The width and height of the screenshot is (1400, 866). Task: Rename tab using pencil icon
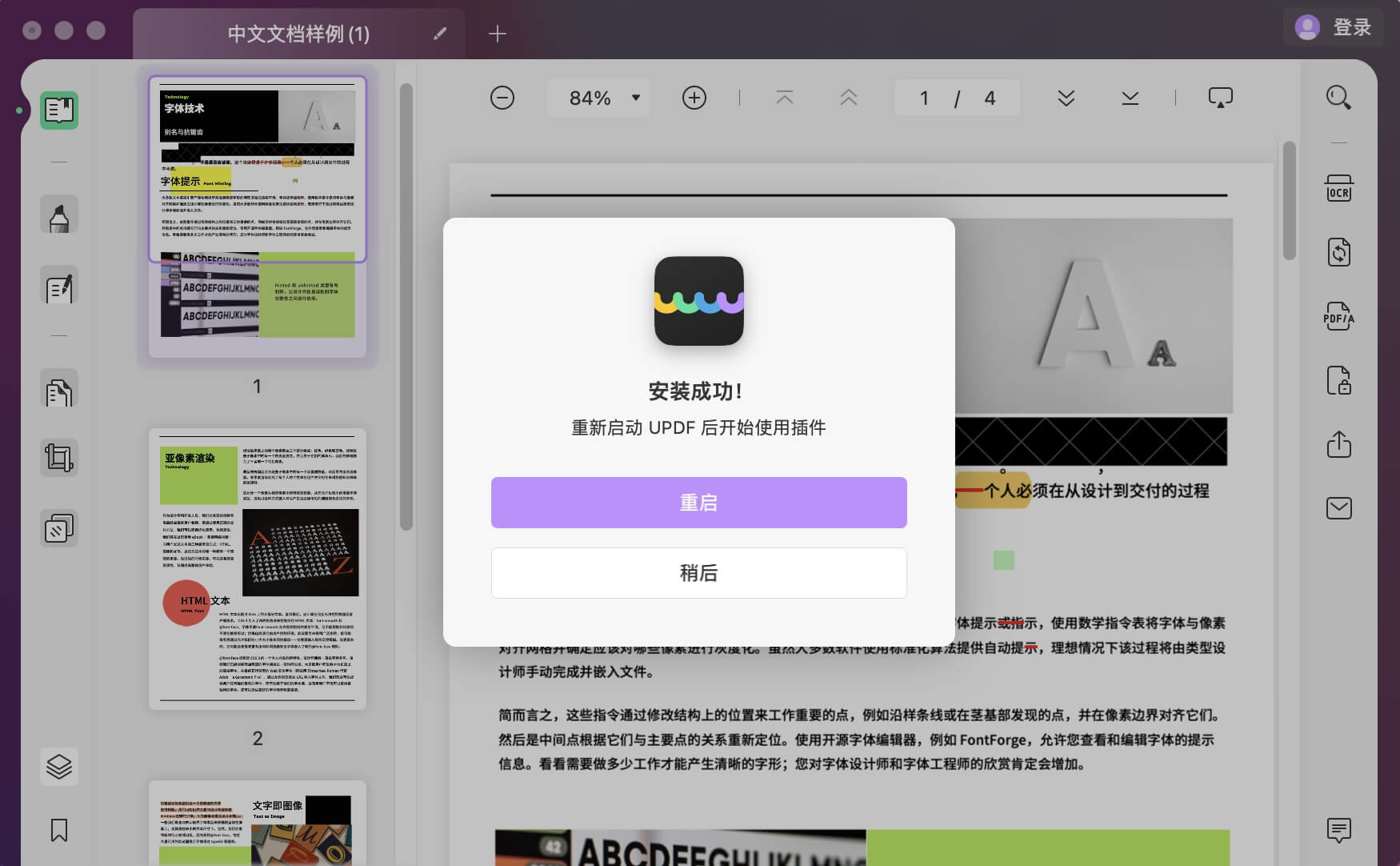pyautogui.click(x=440, y=34)
